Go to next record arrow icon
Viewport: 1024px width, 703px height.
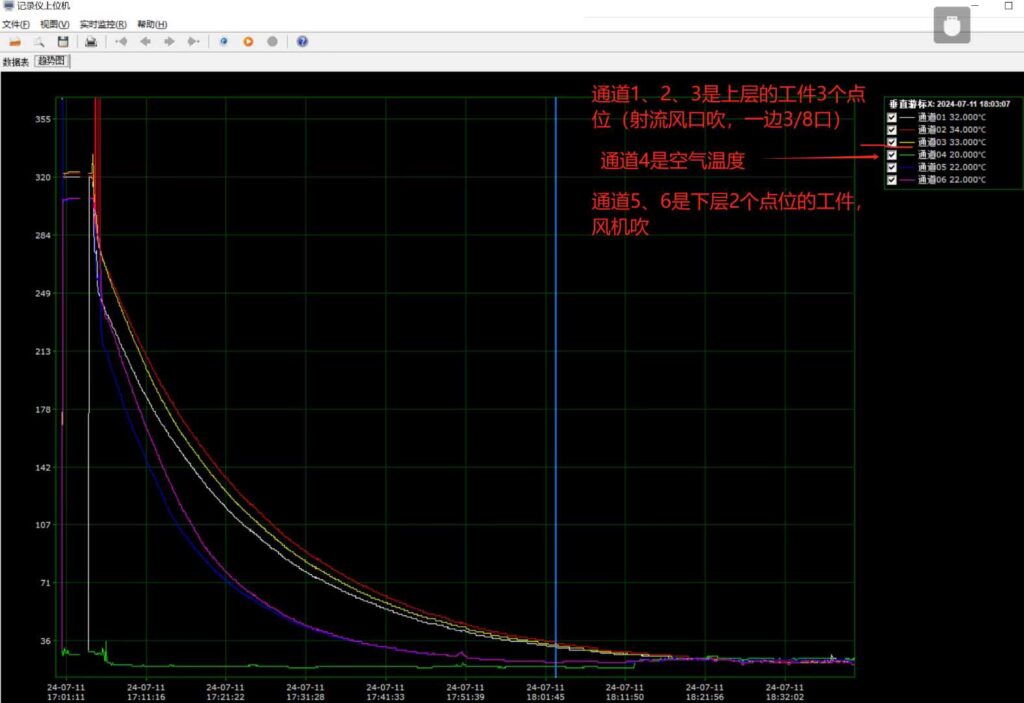[170, 42]
